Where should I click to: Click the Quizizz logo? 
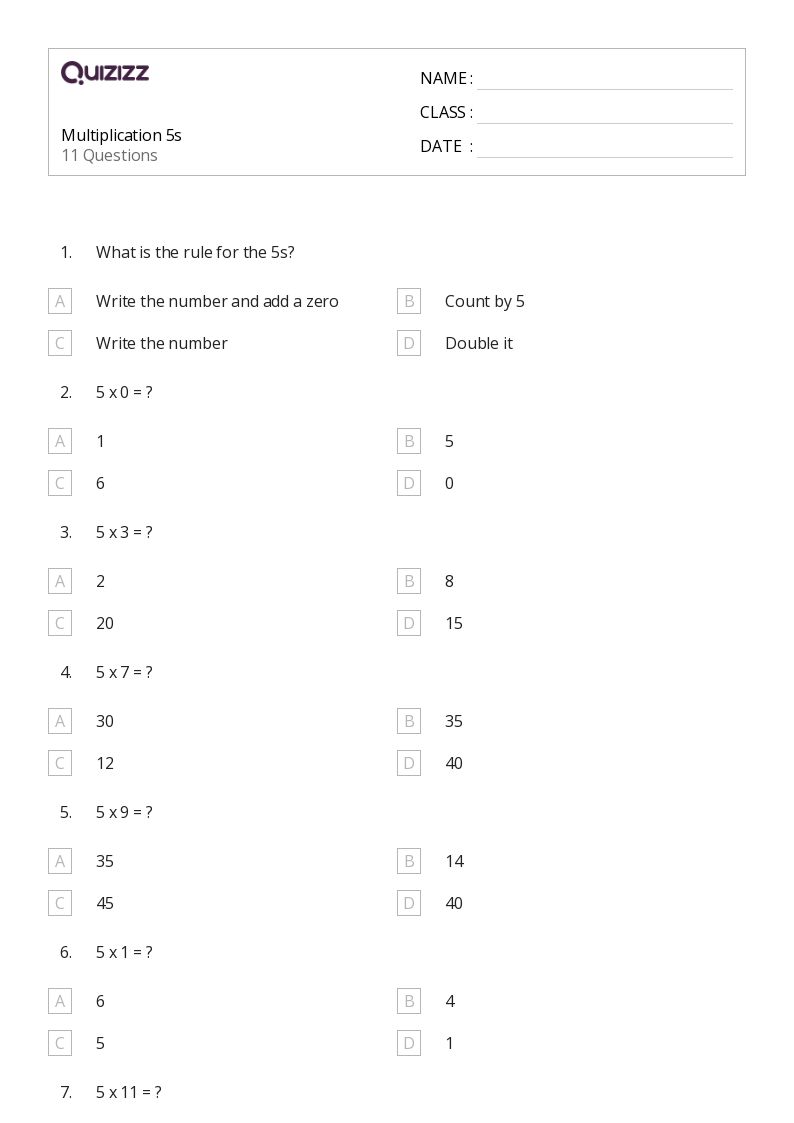click(x=105, y=72)
